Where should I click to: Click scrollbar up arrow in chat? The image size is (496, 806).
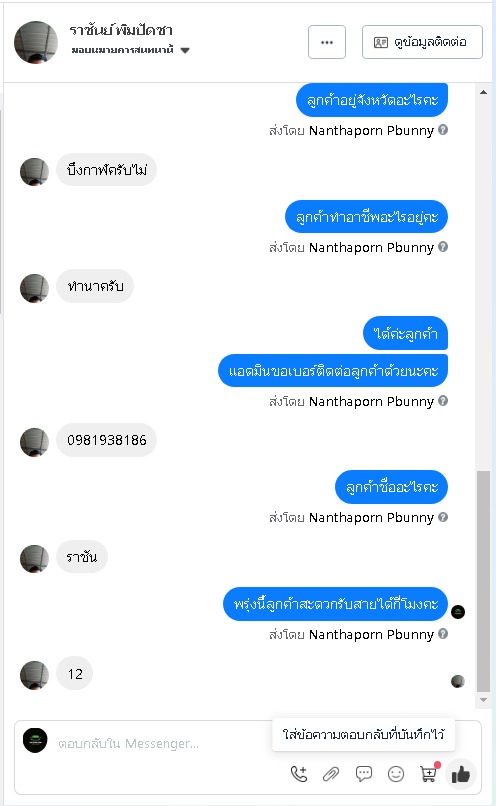point(483,93)
